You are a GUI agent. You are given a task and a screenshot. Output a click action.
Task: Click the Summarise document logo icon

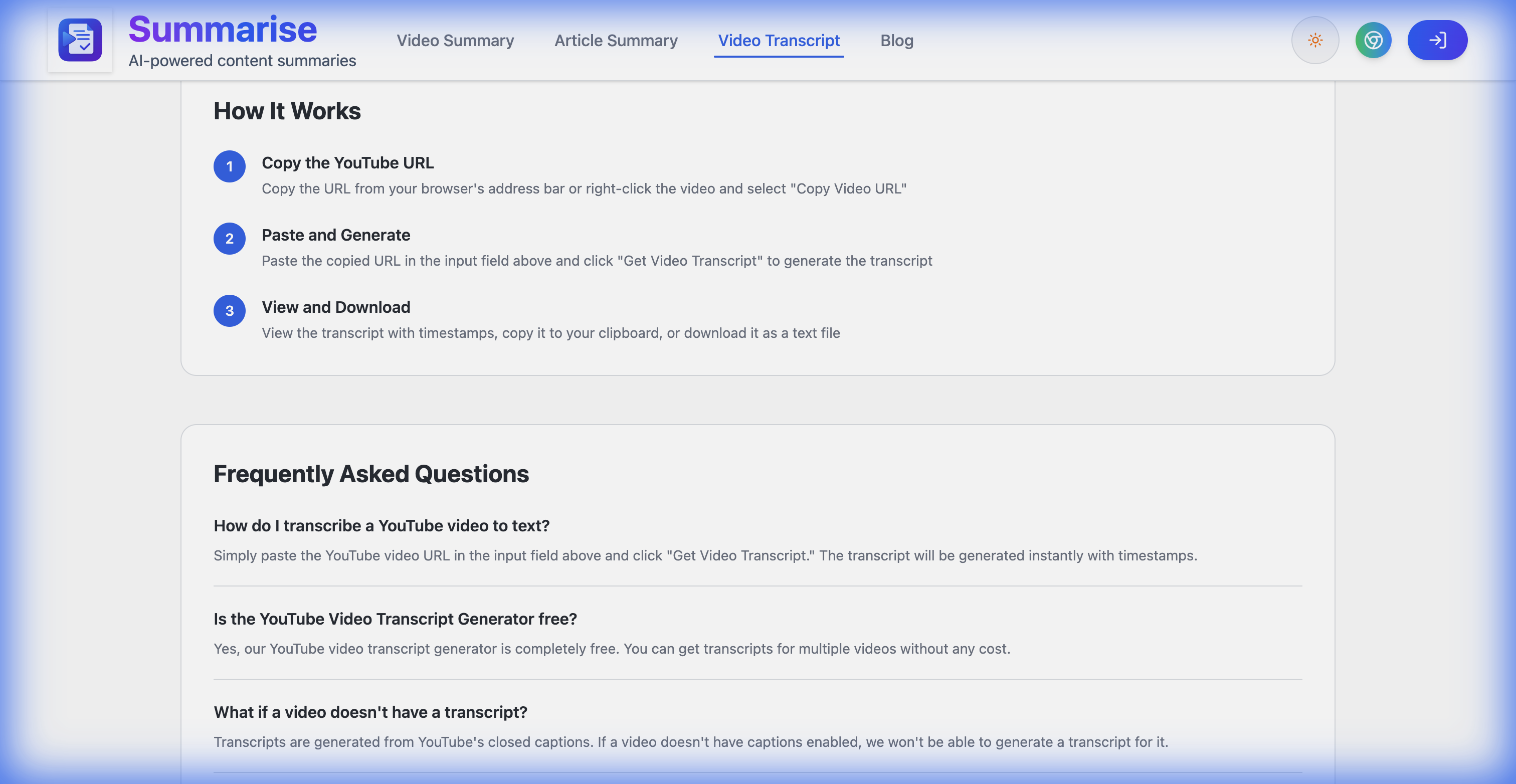[80, 40]
